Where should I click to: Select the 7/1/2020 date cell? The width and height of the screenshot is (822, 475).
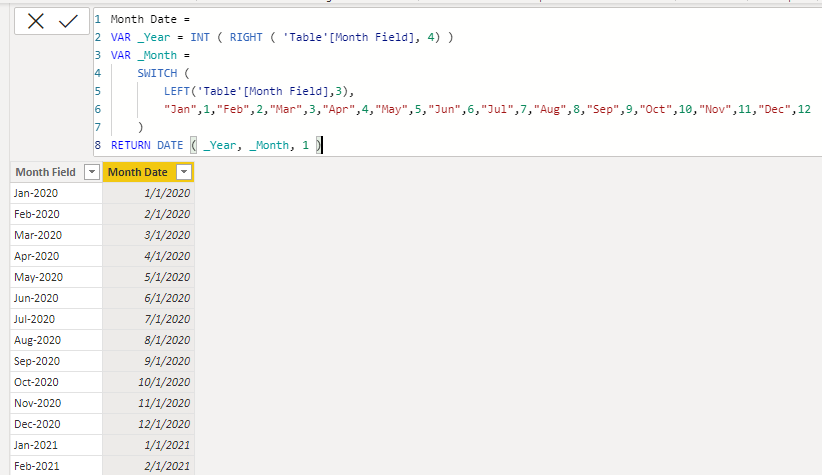pos(148,319)
